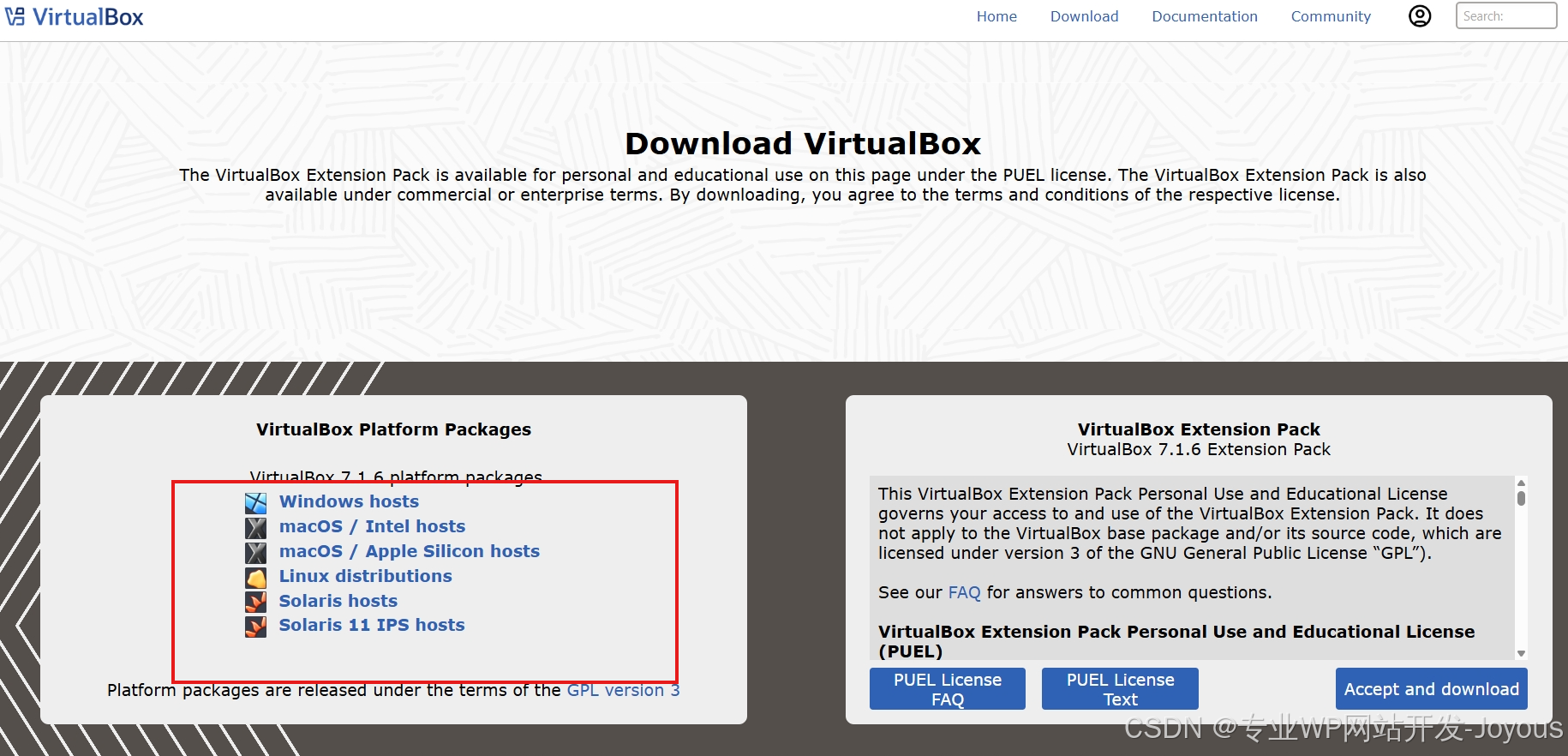Open the Download menu item
1568x756 pixels.
click(1084, 16)
